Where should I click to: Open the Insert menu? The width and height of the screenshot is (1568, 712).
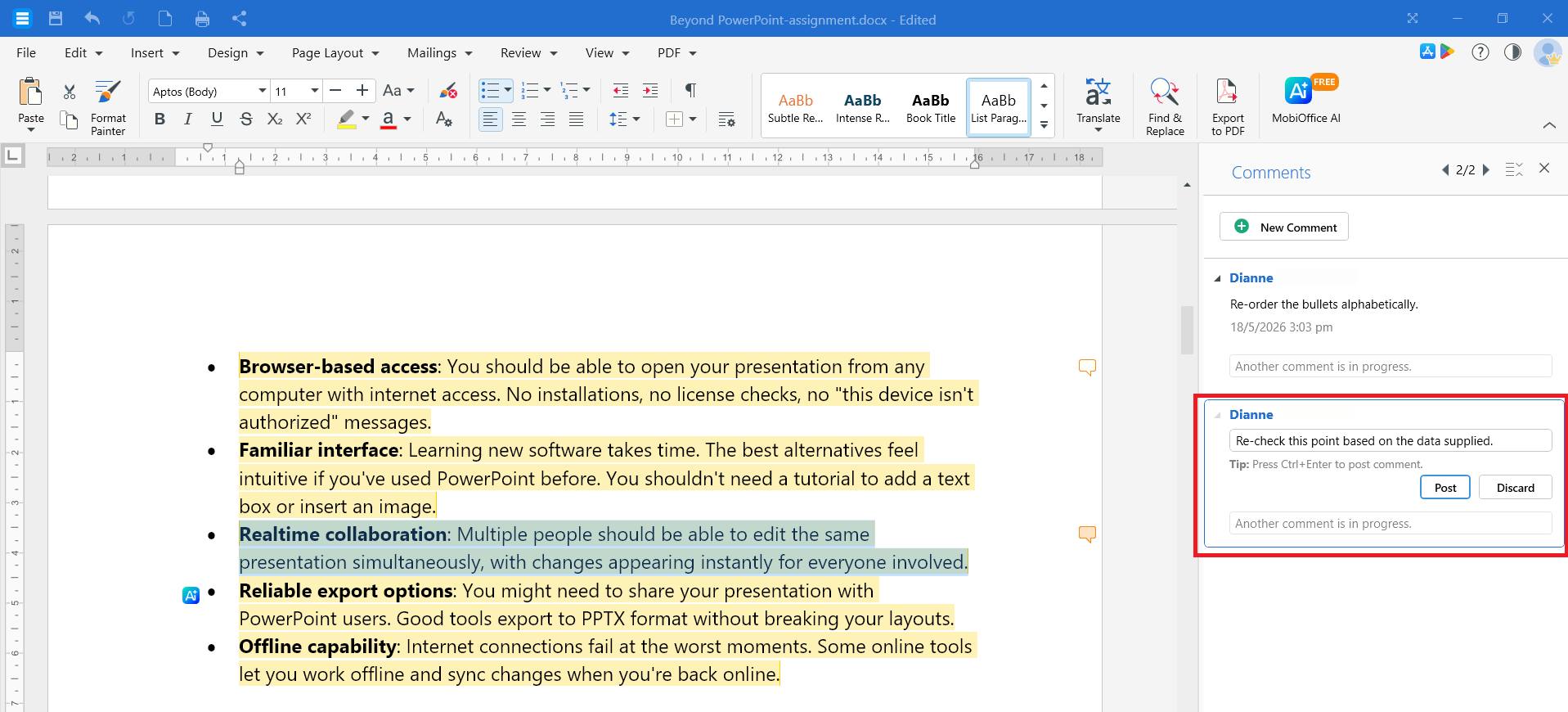(x=155, y=53)
